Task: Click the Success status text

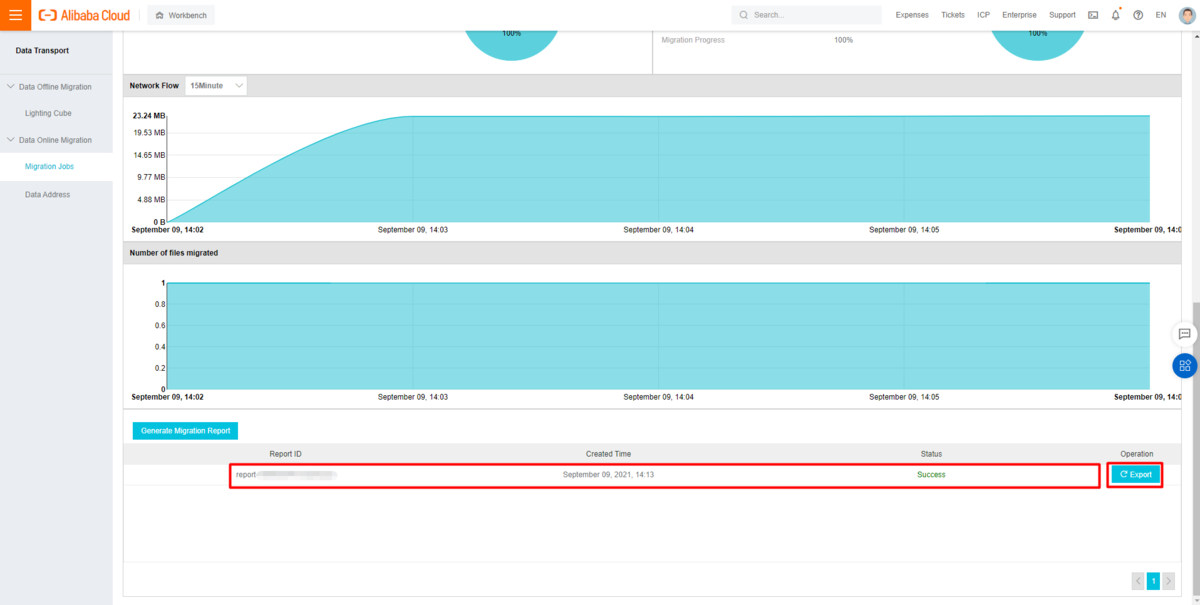Action: (931, 475)
